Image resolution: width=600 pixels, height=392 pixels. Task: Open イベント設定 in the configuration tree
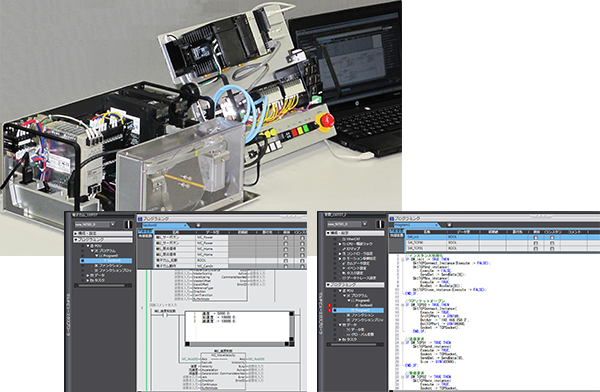[354, 268]
